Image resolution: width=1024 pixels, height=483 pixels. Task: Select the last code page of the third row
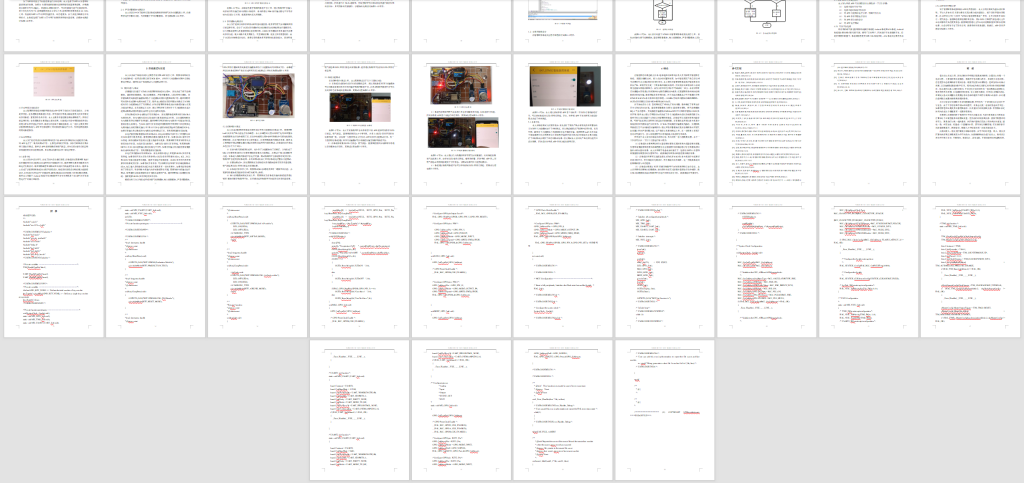tap(971, 266)
